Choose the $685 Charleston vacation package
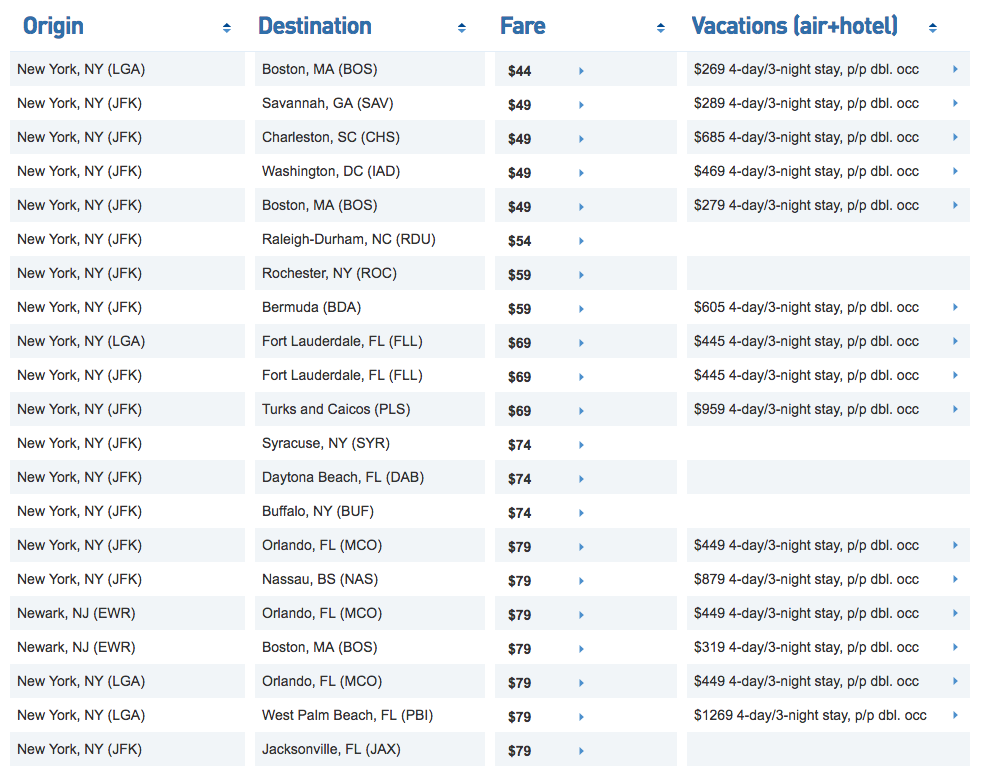982x769 pixels. (805, 137)
